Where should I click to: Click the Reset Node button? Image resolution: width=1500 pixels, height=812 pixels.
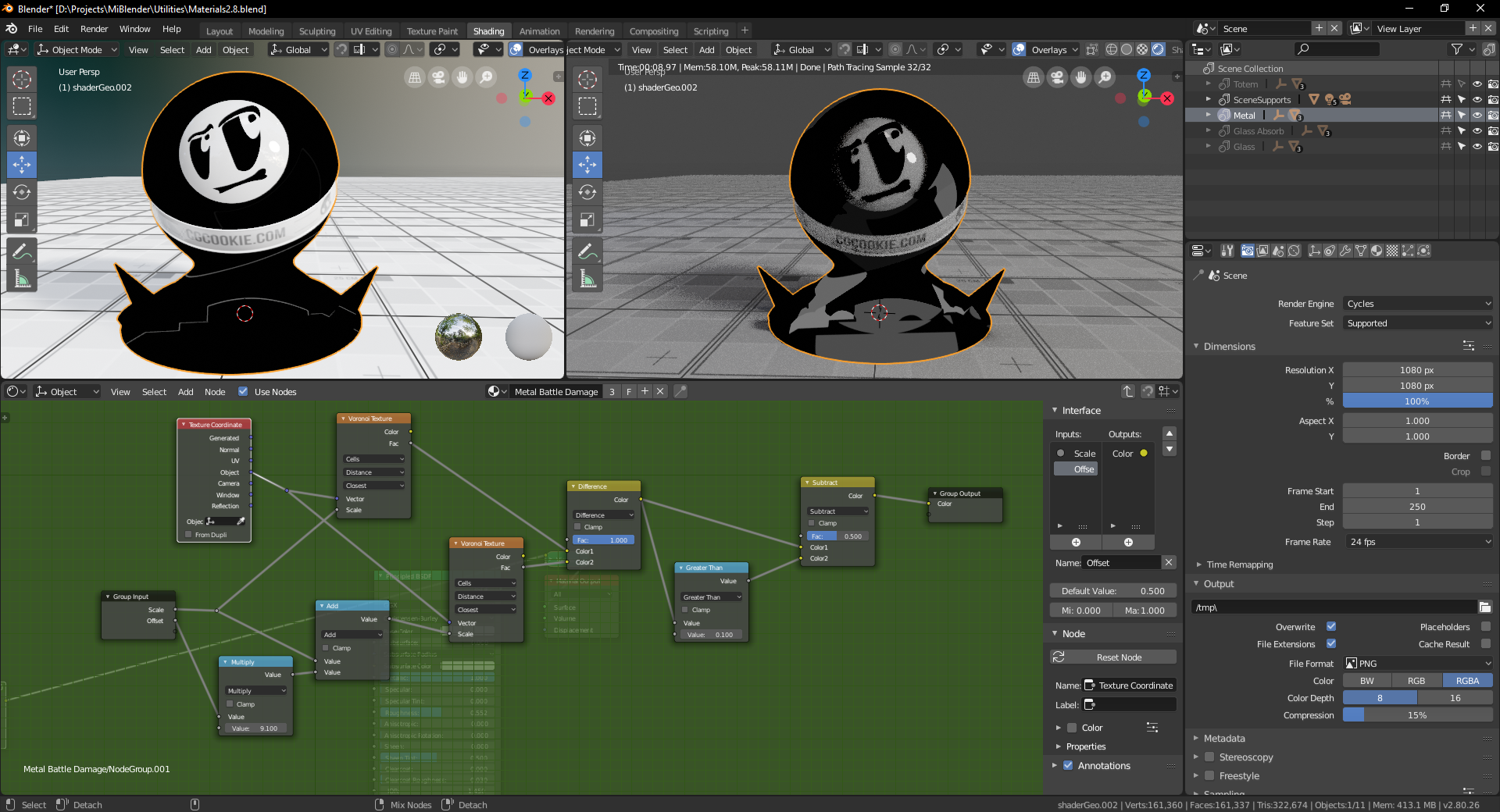1113,657
